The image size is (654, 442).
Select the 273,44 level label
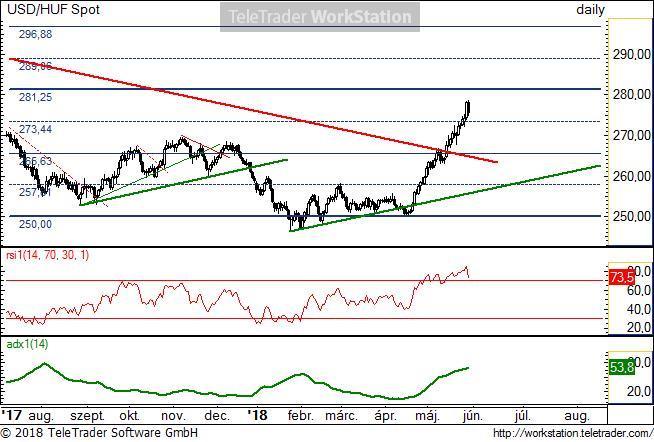coord(35,129)
